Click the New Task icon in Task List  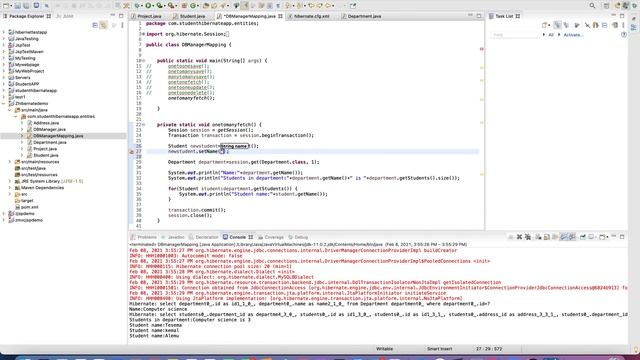[x=544, y=25]
